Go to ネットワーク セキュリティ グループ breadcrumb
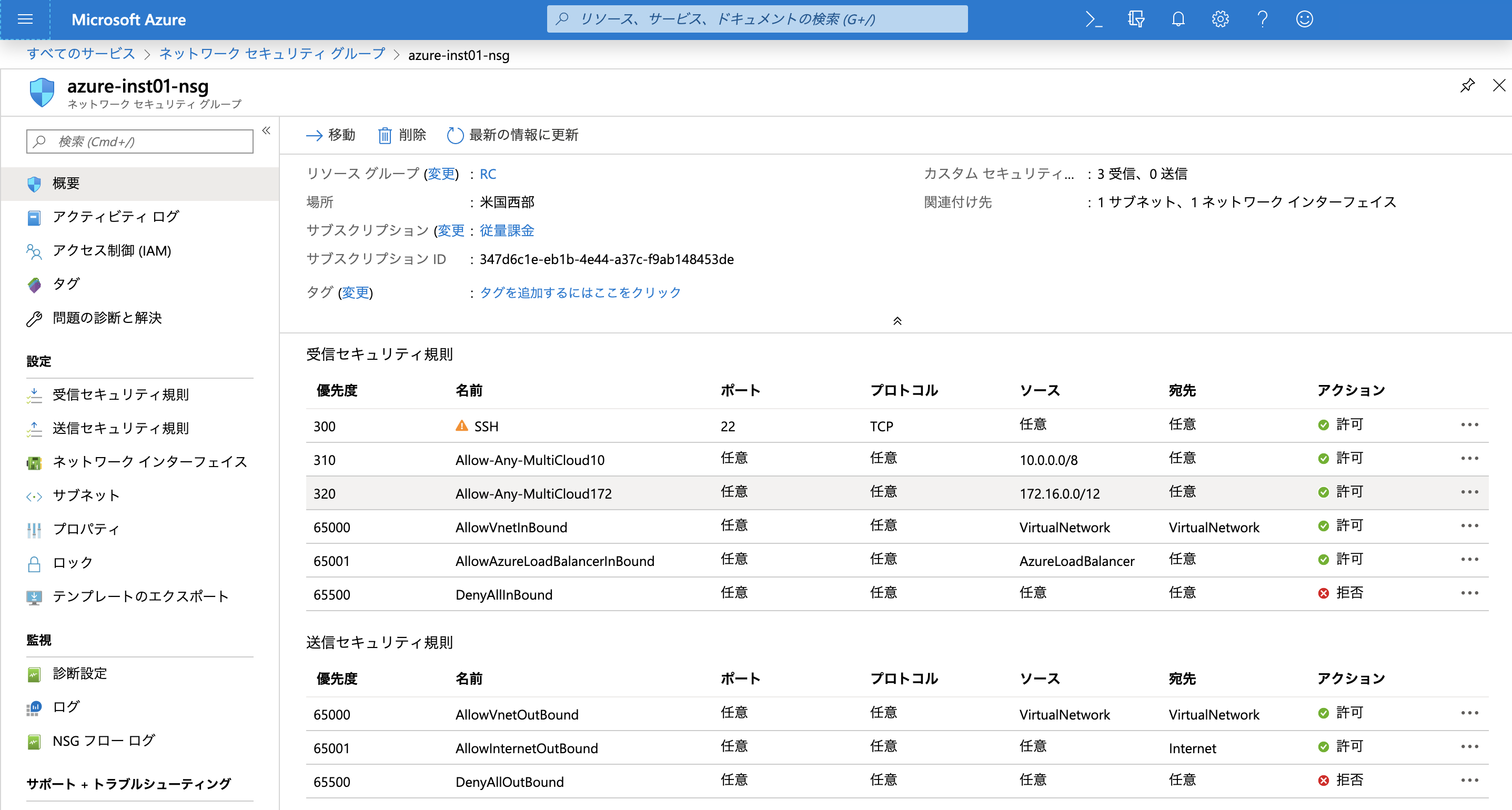 point(273,54)
